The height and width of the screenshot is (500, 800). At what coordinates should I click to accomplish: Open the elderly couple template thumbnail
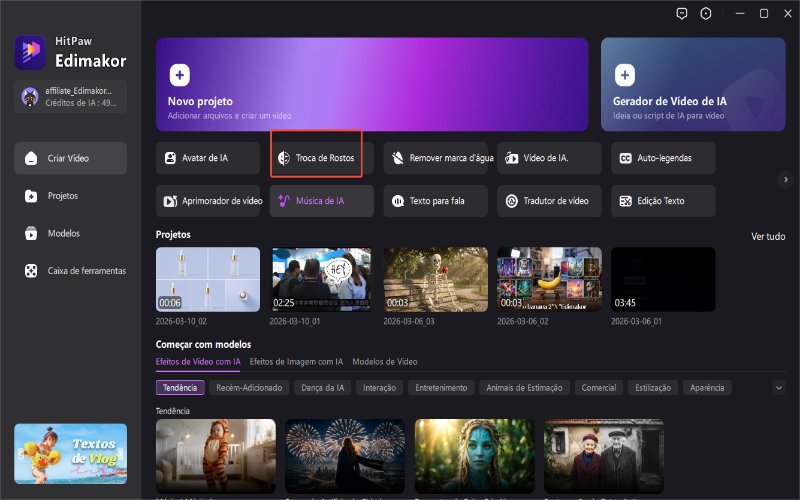604,456
